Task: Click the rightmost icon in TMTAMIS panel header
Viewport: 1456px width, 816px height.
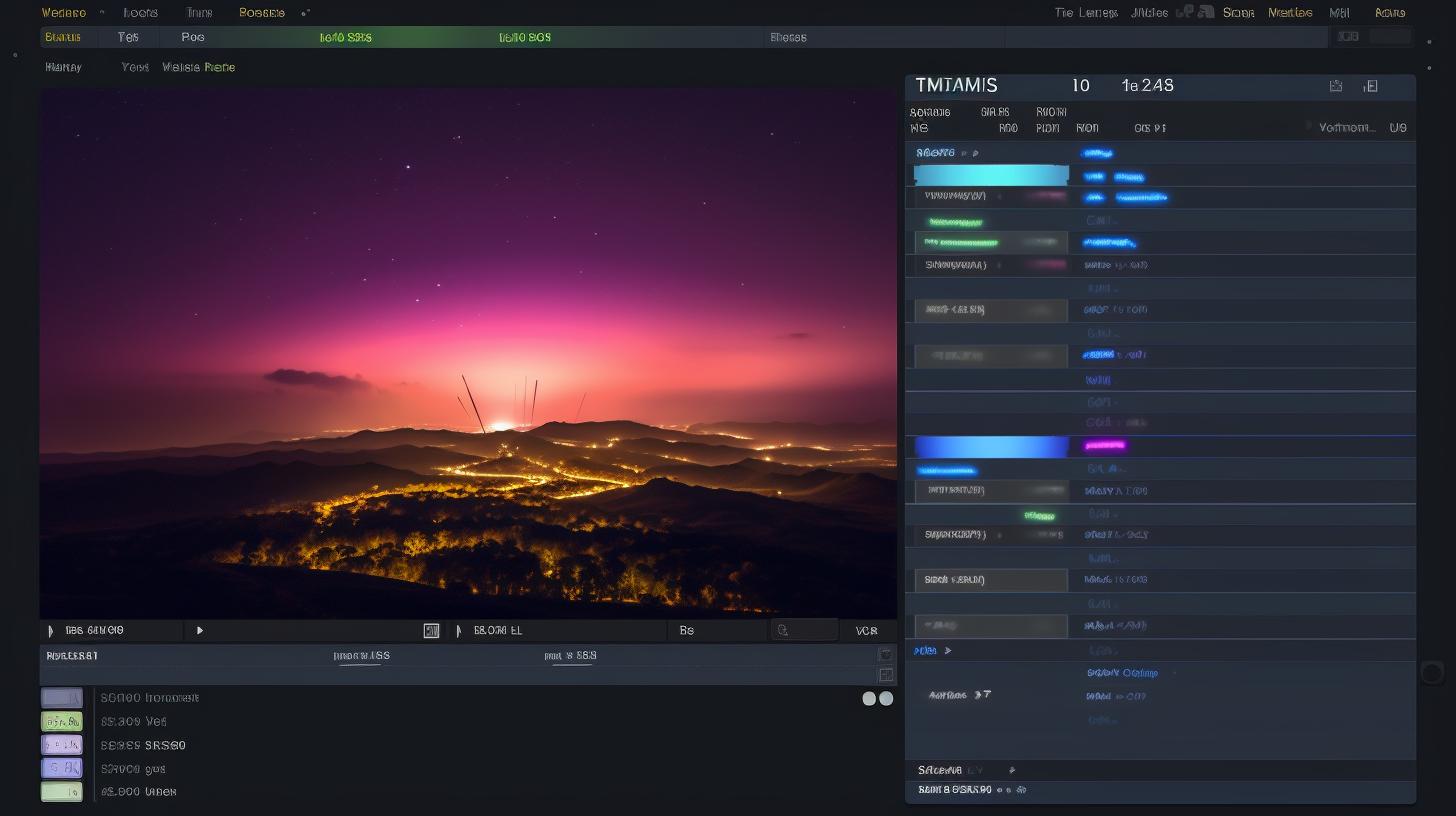Action: (1371, 86)
